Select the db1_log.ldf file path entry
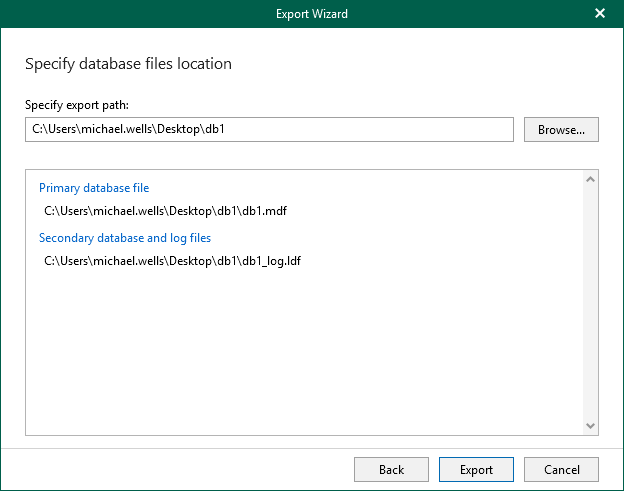Screen dimensions: 624x491 point(174,261)
